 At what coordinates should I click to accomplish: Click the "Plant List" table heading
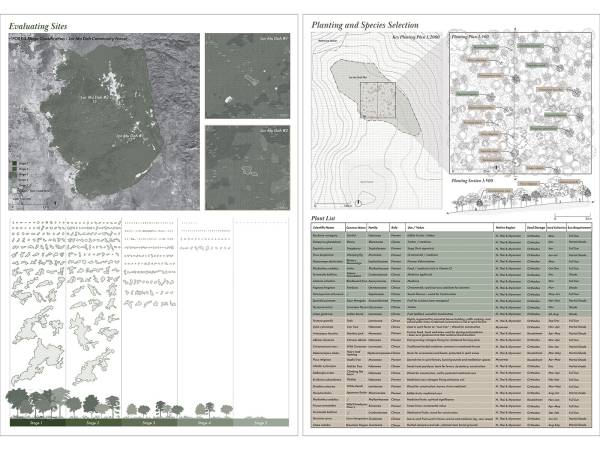pos(323,218)
